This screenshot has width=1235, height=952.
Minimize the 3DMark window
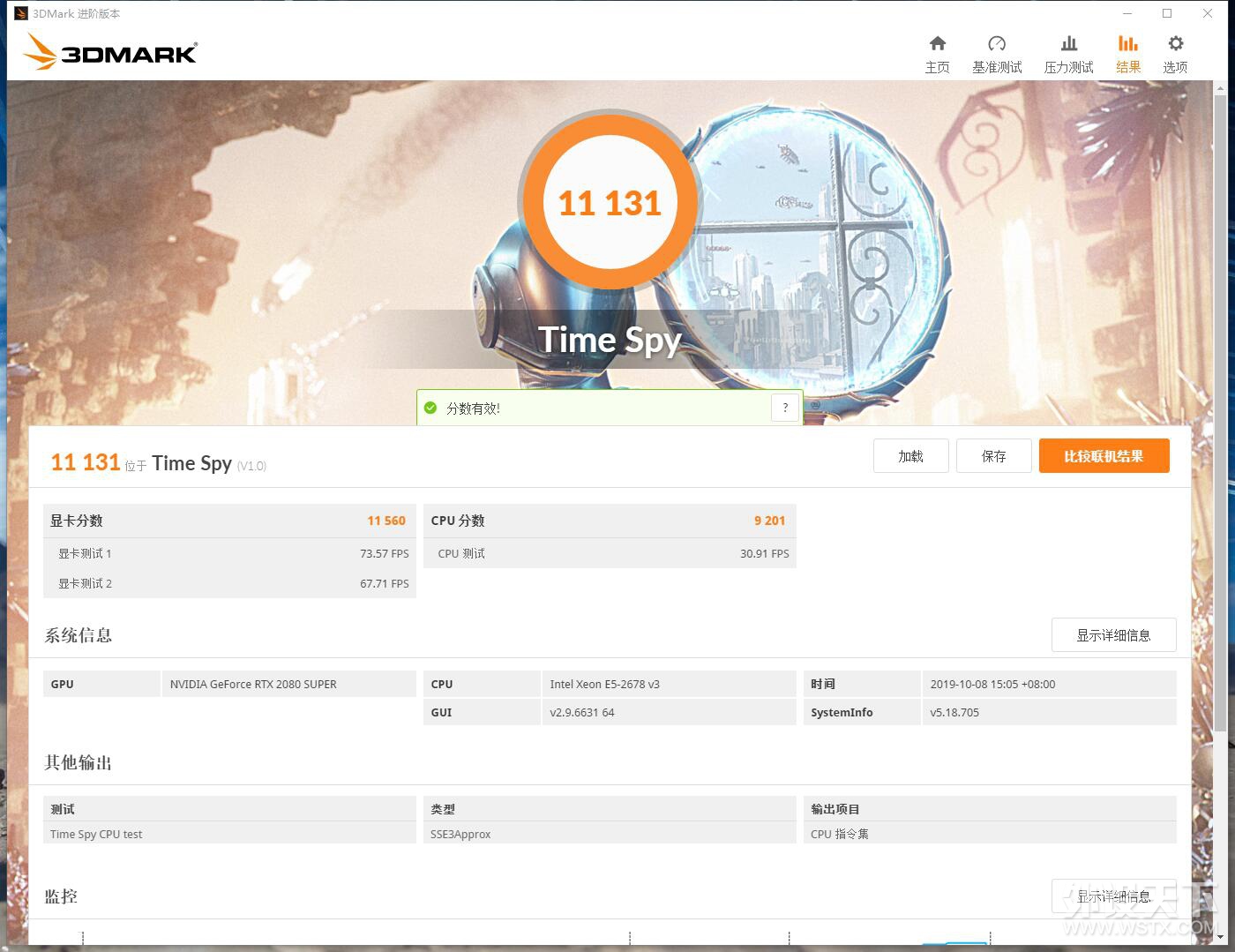pyautogui.click(x=1127, y=13)
